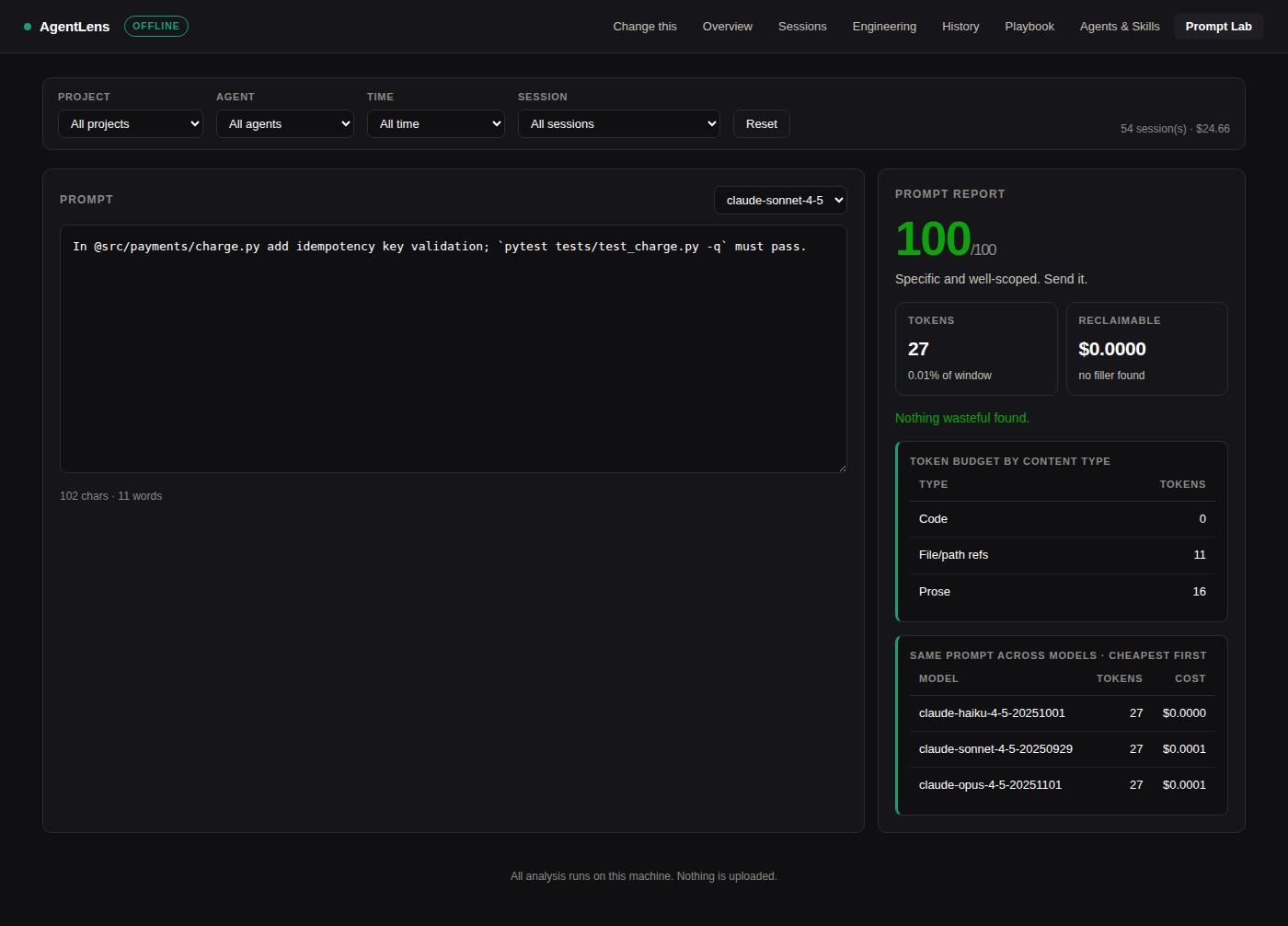The width and height of the screenshot is (1288, 926).
Task: Select the "54 session(s) · $24.66" summary text
Action: (x=1175, y=129)
